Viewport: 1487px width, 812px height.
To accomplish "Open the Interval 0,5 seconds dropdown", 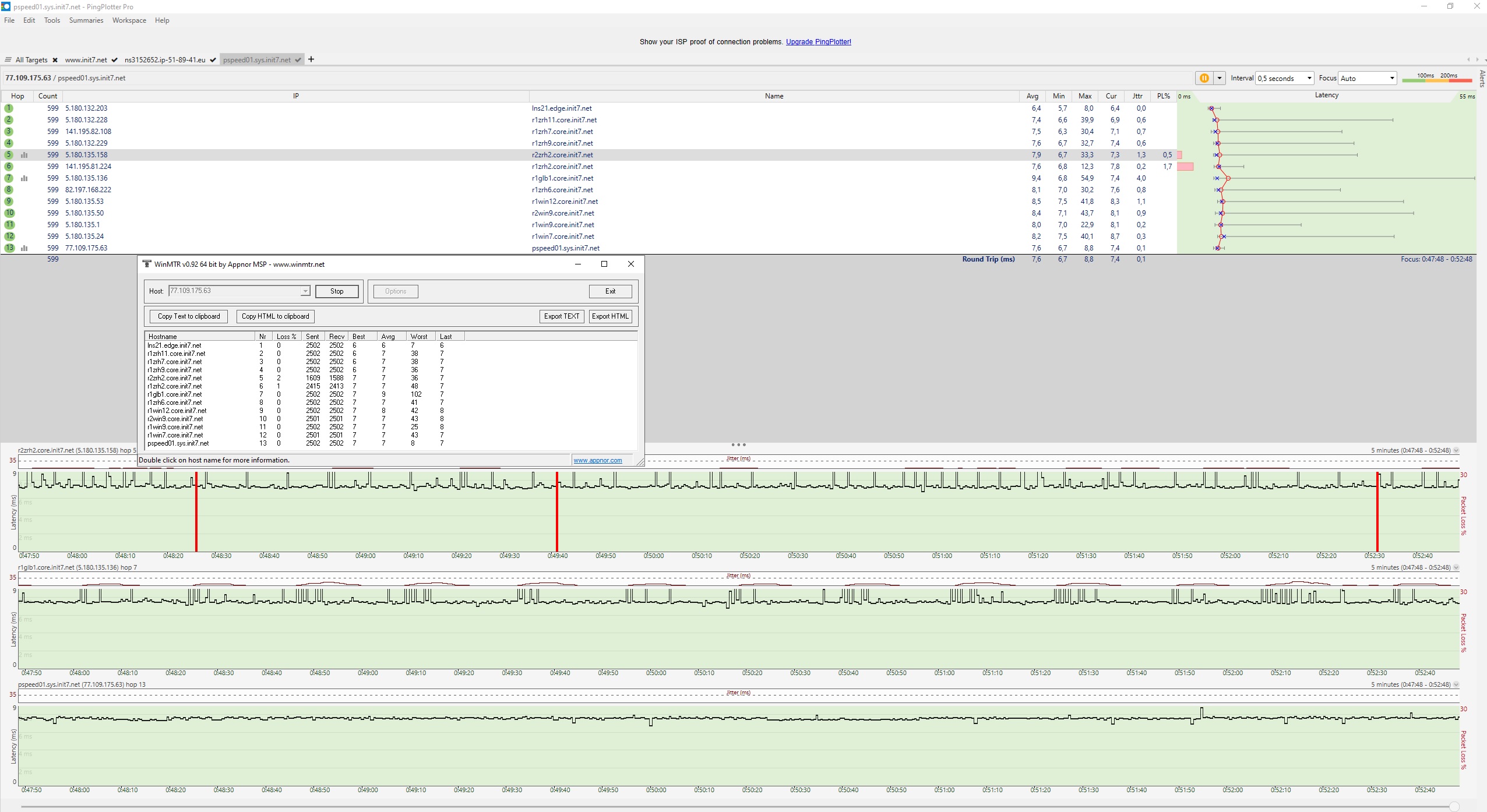I will pos(1284,78).
